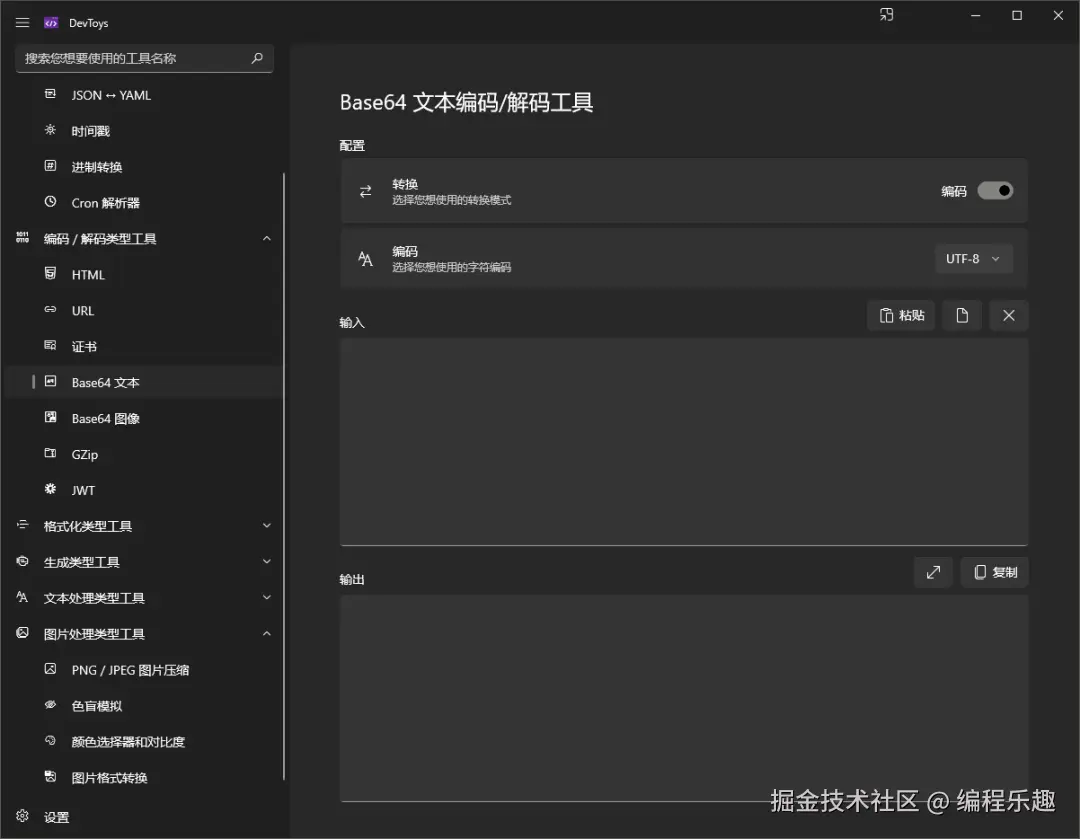Click the 转换 swap arrows icon
The image size is (1080, 839).
(x=366, y=191)
